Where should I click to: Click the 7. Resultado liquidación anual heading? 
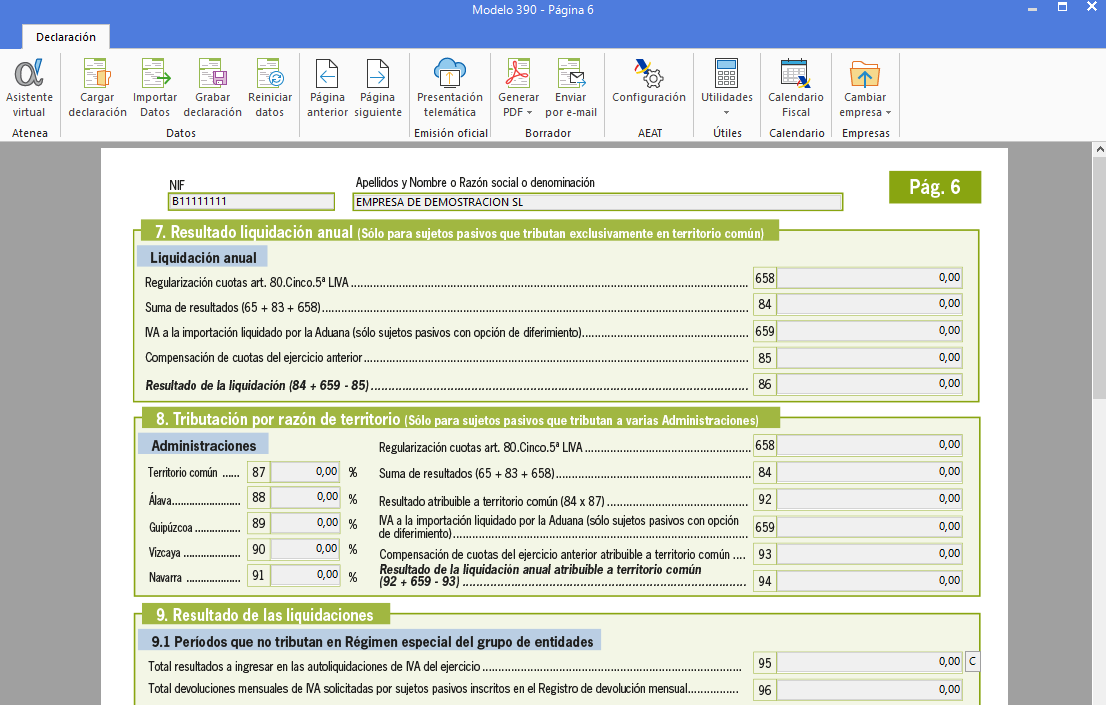(x=459, y=232)
